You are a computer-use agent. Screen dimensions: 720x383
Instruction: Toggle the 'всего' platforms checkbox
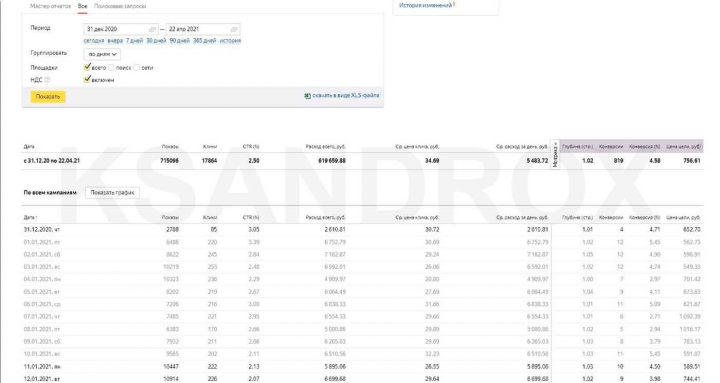87,67
